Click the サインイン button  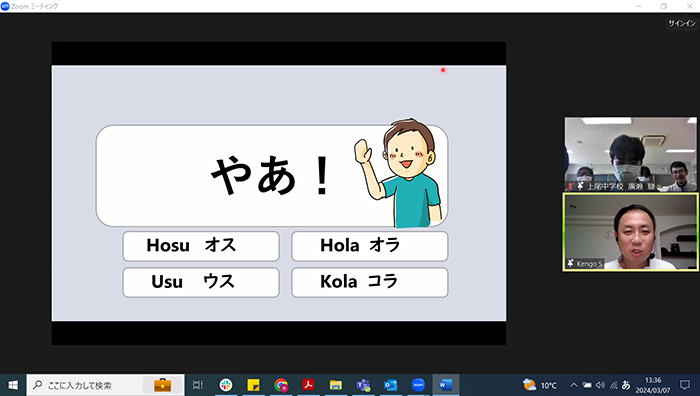(x=681, y=23)
